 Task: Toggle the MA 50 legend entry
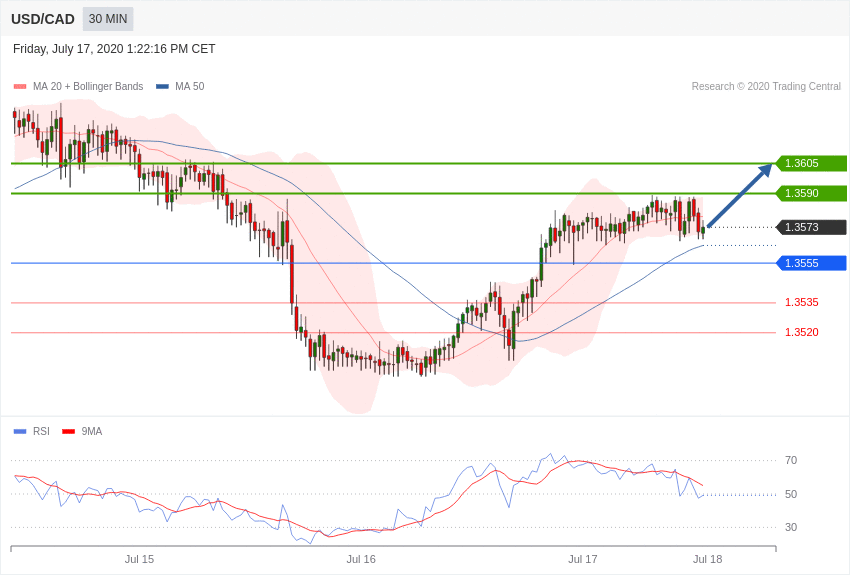180,86
